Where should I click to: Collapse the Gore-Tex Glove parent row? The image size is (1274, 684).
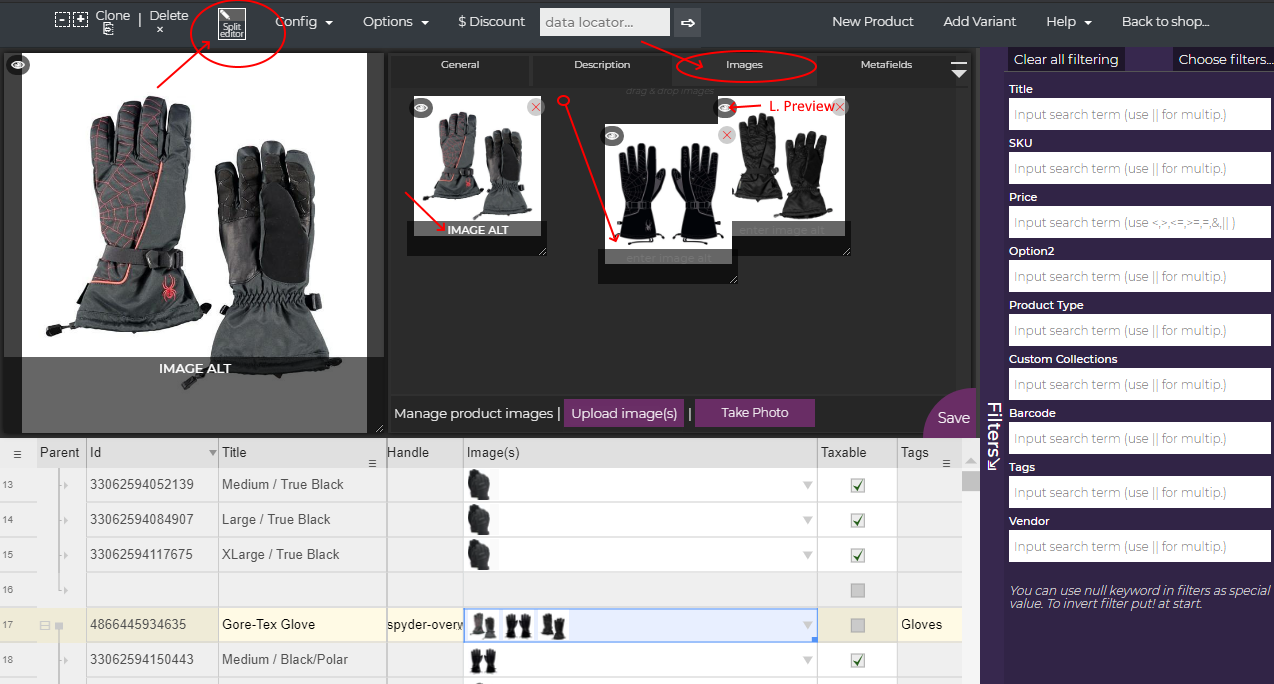(44, 626)
